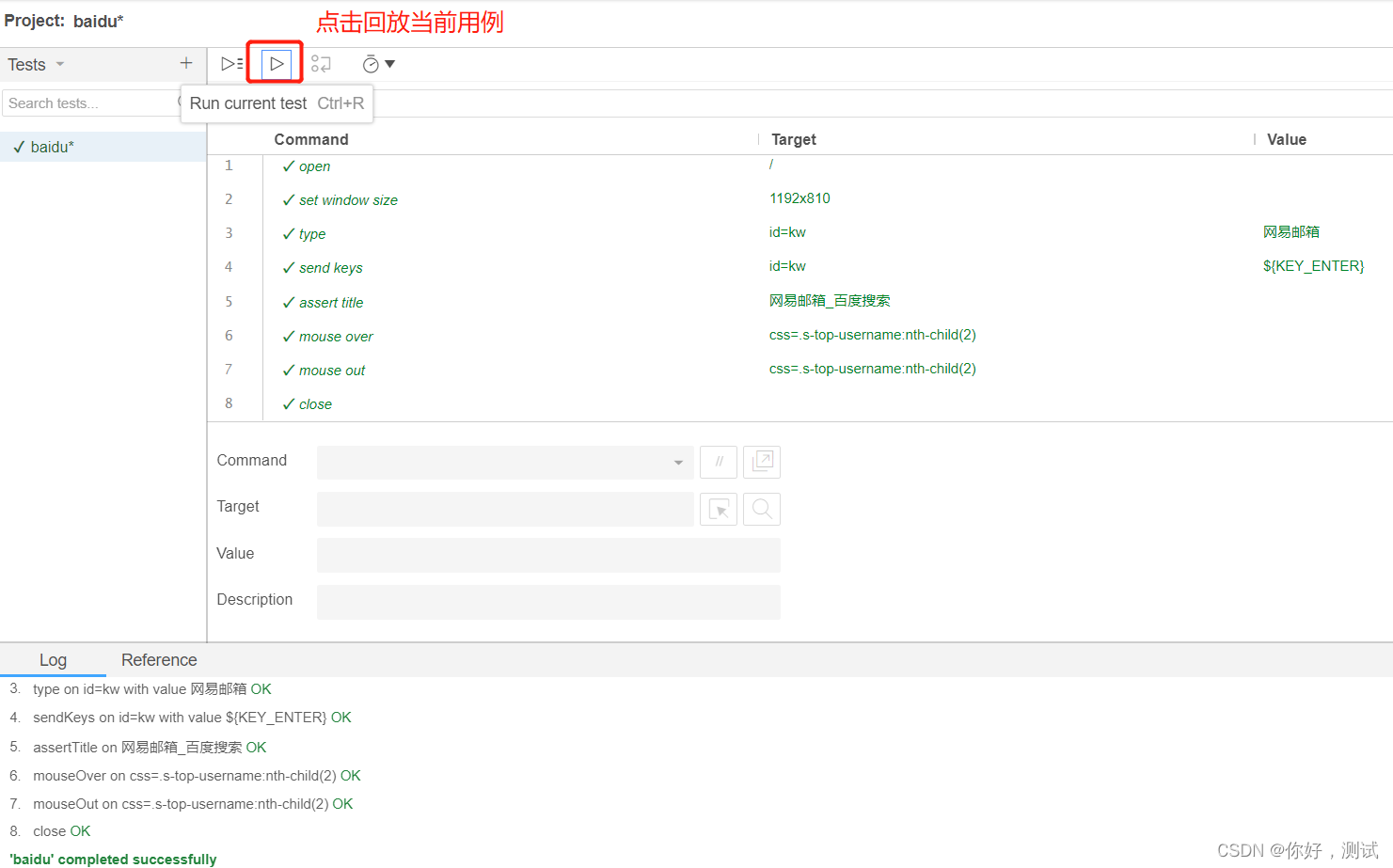Viewport: 1393px width, 868px height.
Task: Click the Search tests field
Action: coord(89,103)
